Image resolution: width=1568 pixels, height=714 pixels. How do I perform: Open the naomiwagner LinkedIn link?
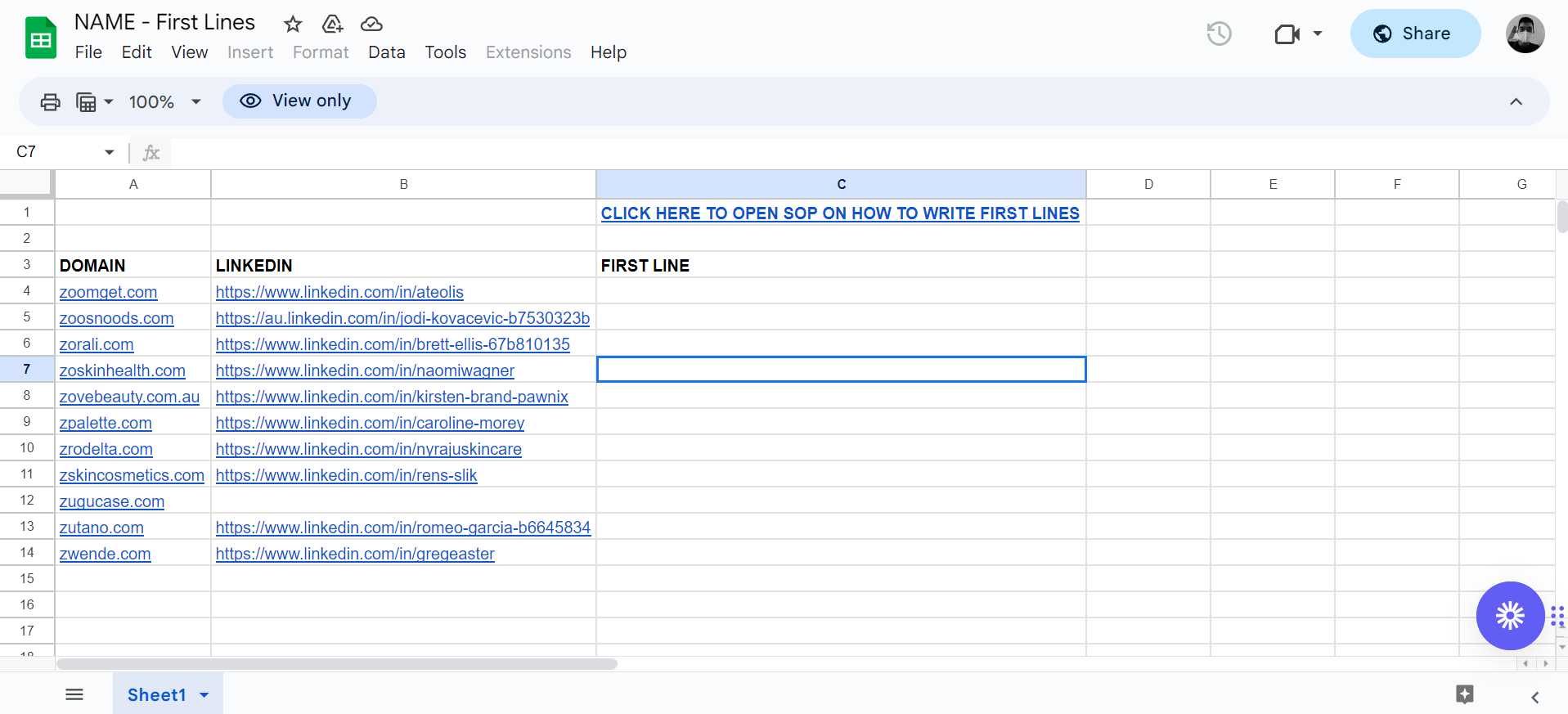coord(365,370)
